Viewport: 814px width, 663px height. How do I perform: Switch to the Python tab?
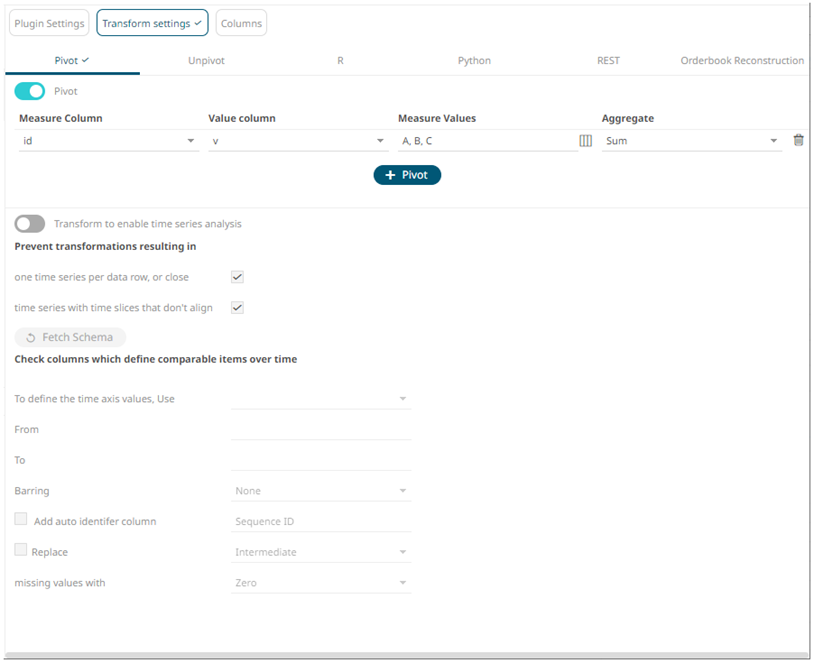pos(474,60)
